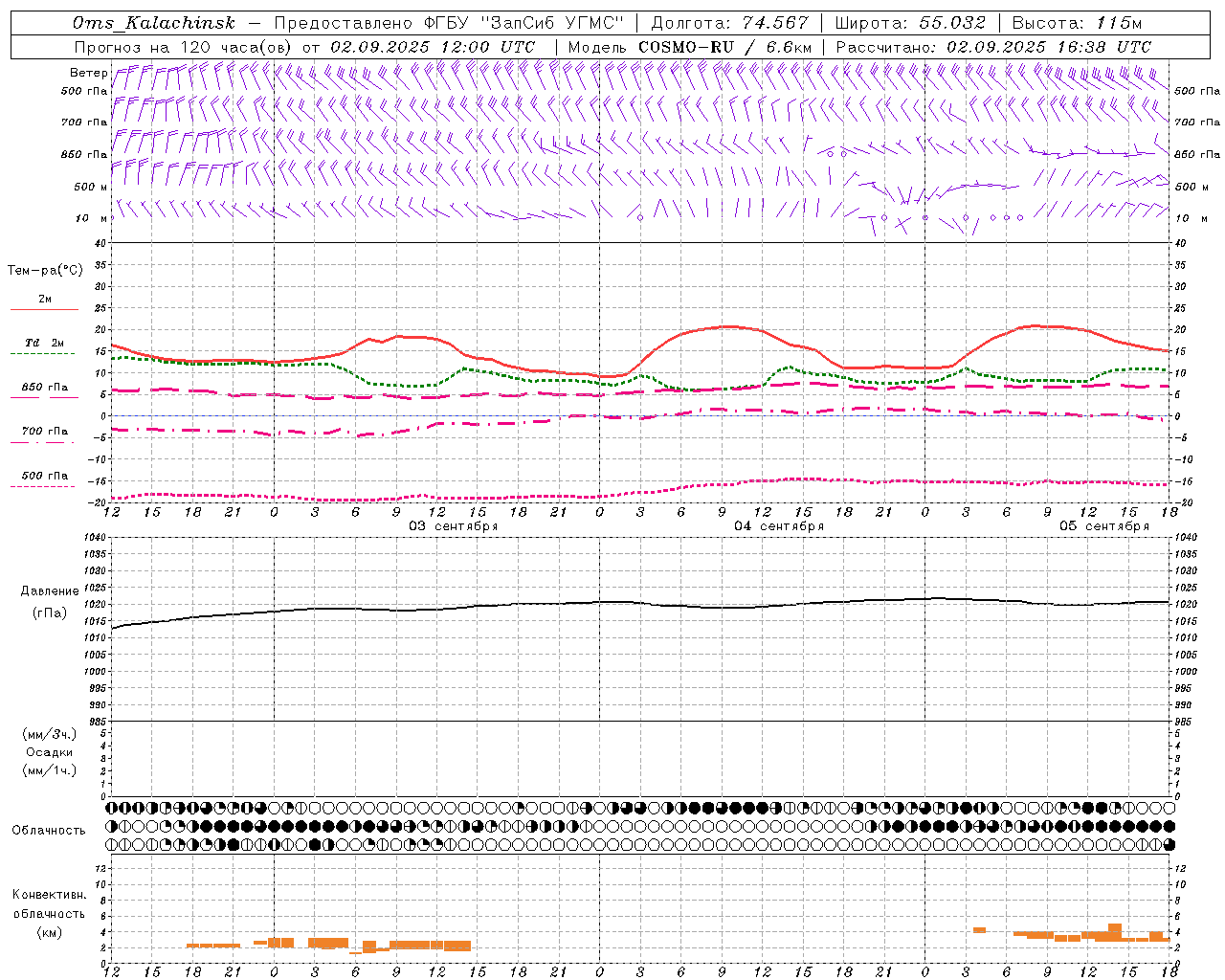Click the 700 гПа temperature legend label
The height and width of the screenshot is (980, 1225).
(x=45, y=431)
